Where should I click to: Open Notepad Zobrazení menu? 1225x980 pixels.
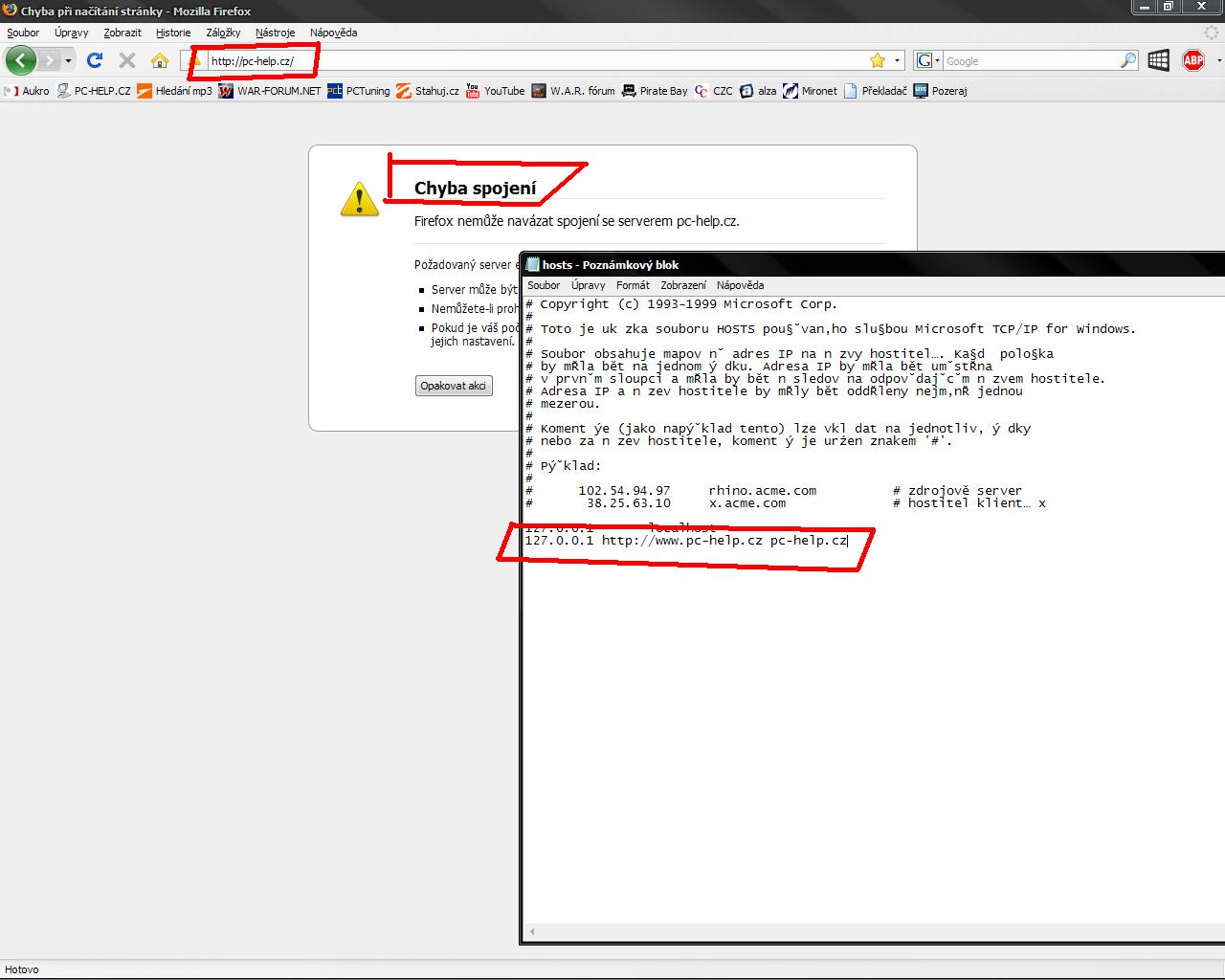tap(683, 285)
